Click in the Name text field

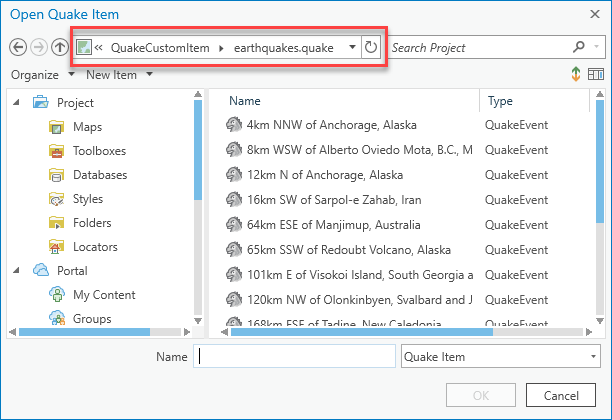point(295,356)
